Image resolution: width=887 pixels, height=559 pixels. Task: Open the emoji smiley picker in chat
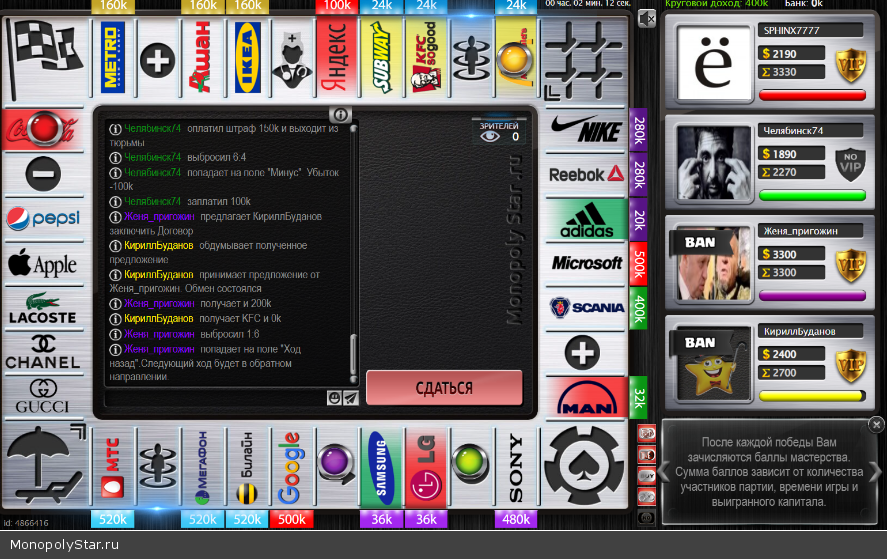point(334,398)
